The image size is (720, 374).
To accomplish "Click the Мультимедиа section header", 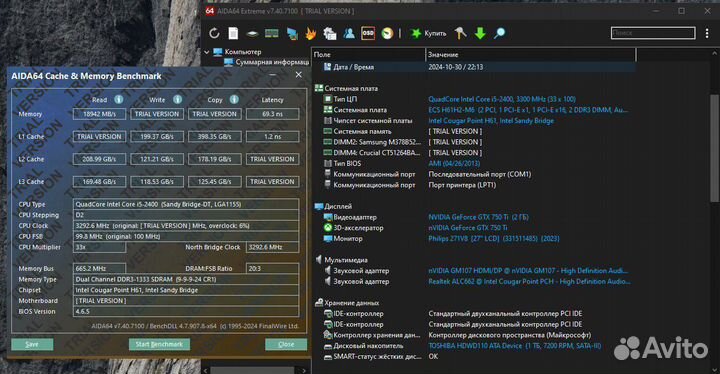I will coord(346,260).
